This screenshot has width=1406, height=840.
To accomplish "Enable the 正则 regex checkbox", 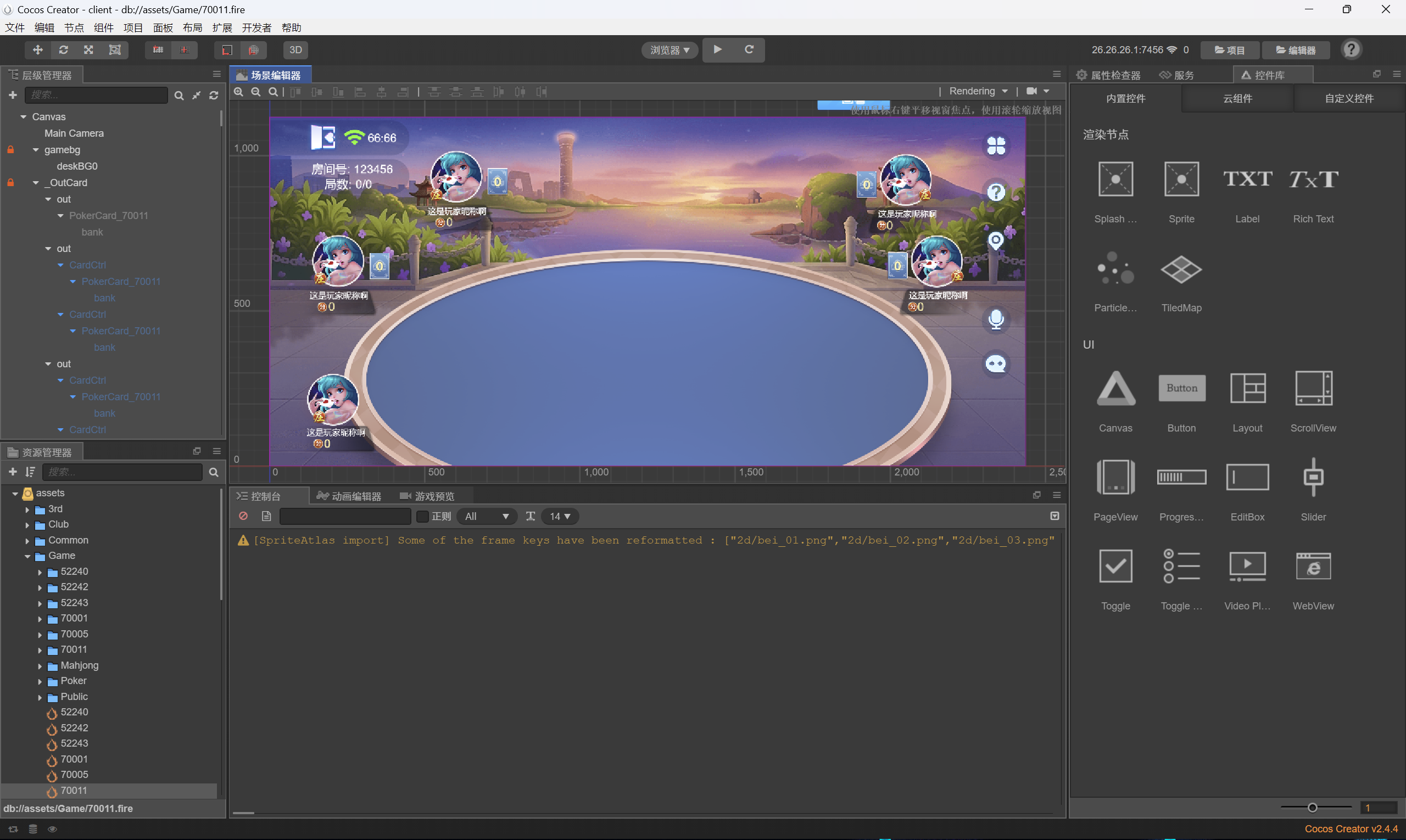I will (422, 516).
